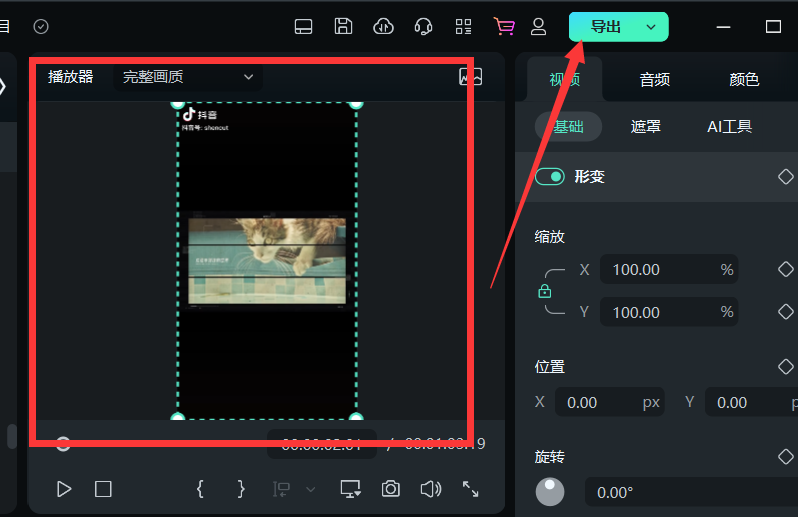
Task: Enter fullscreen with expand arrows icon
Action: coord(470,489)
